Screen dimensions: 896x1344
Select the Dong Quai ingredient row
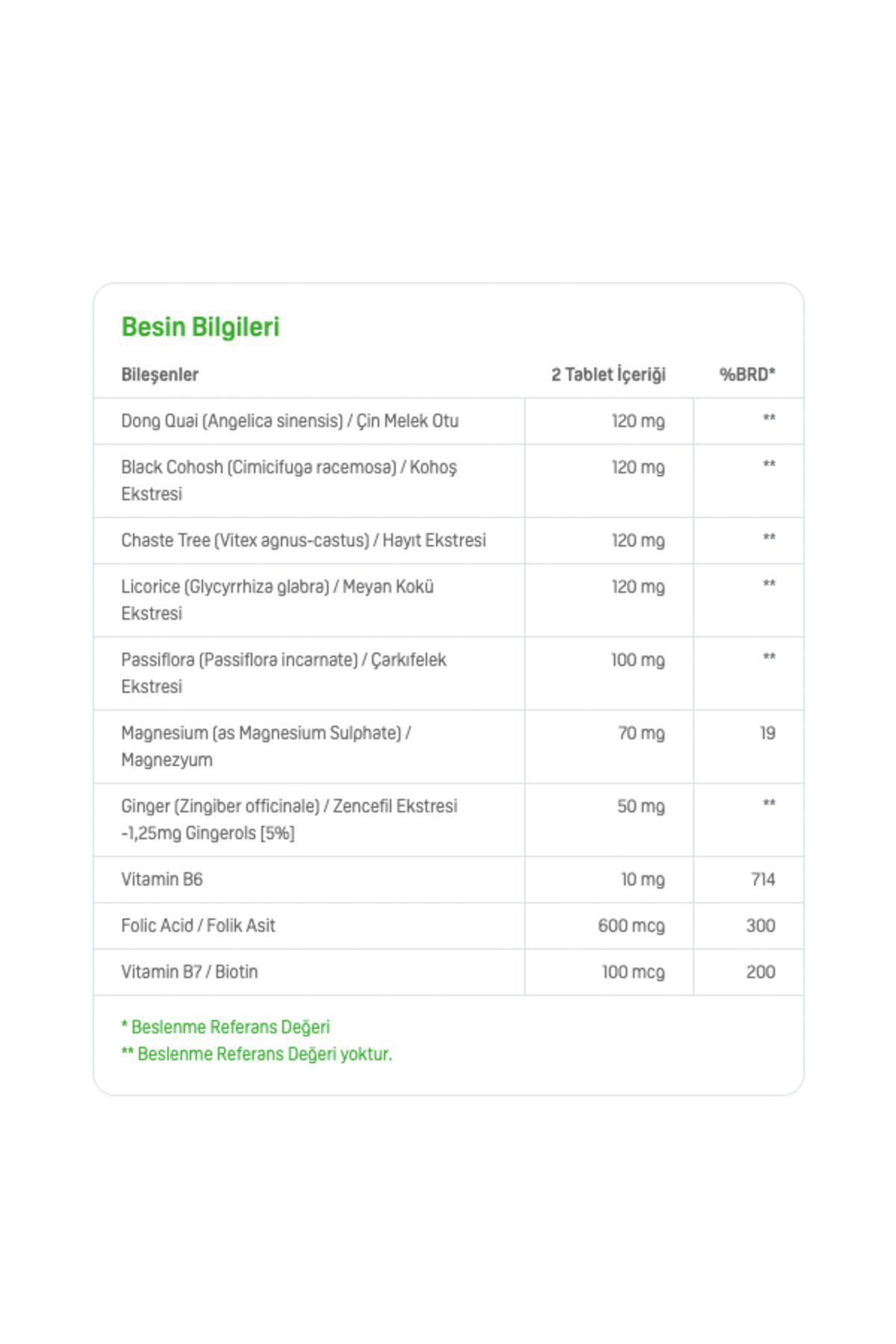pos(290,421)
